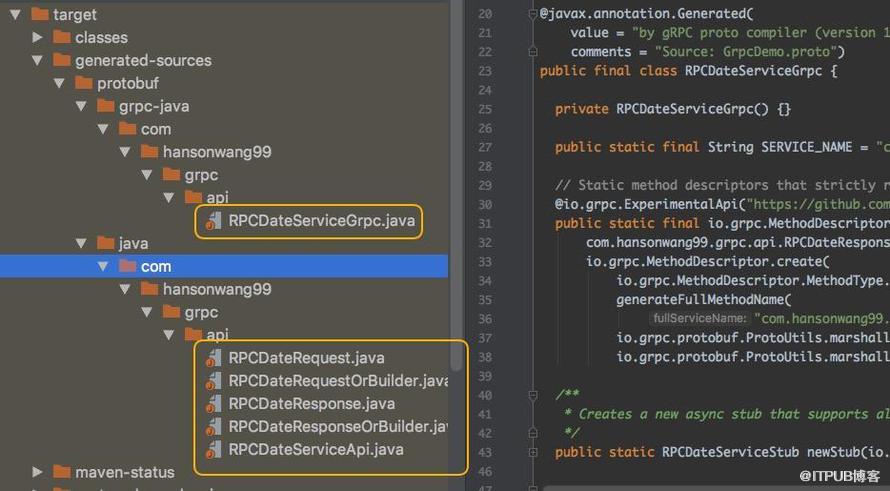Select the maven-status tree row
Screen dimensions: 890x491
point(224,472)
